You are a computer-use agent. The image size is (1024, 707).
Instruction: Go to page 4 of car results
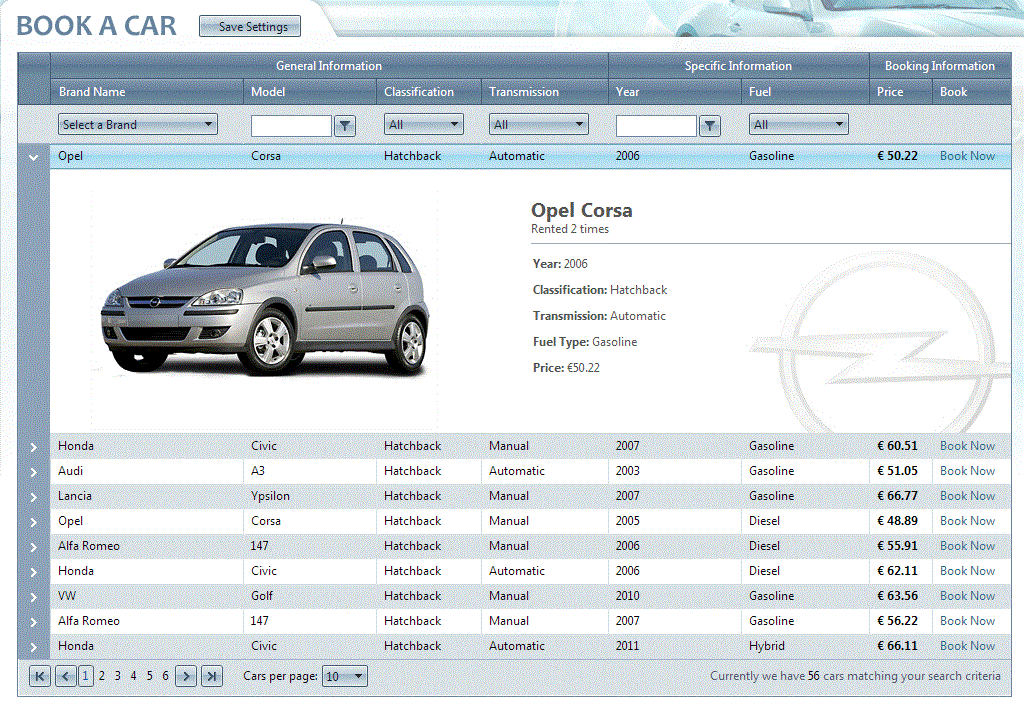point(133,676)
